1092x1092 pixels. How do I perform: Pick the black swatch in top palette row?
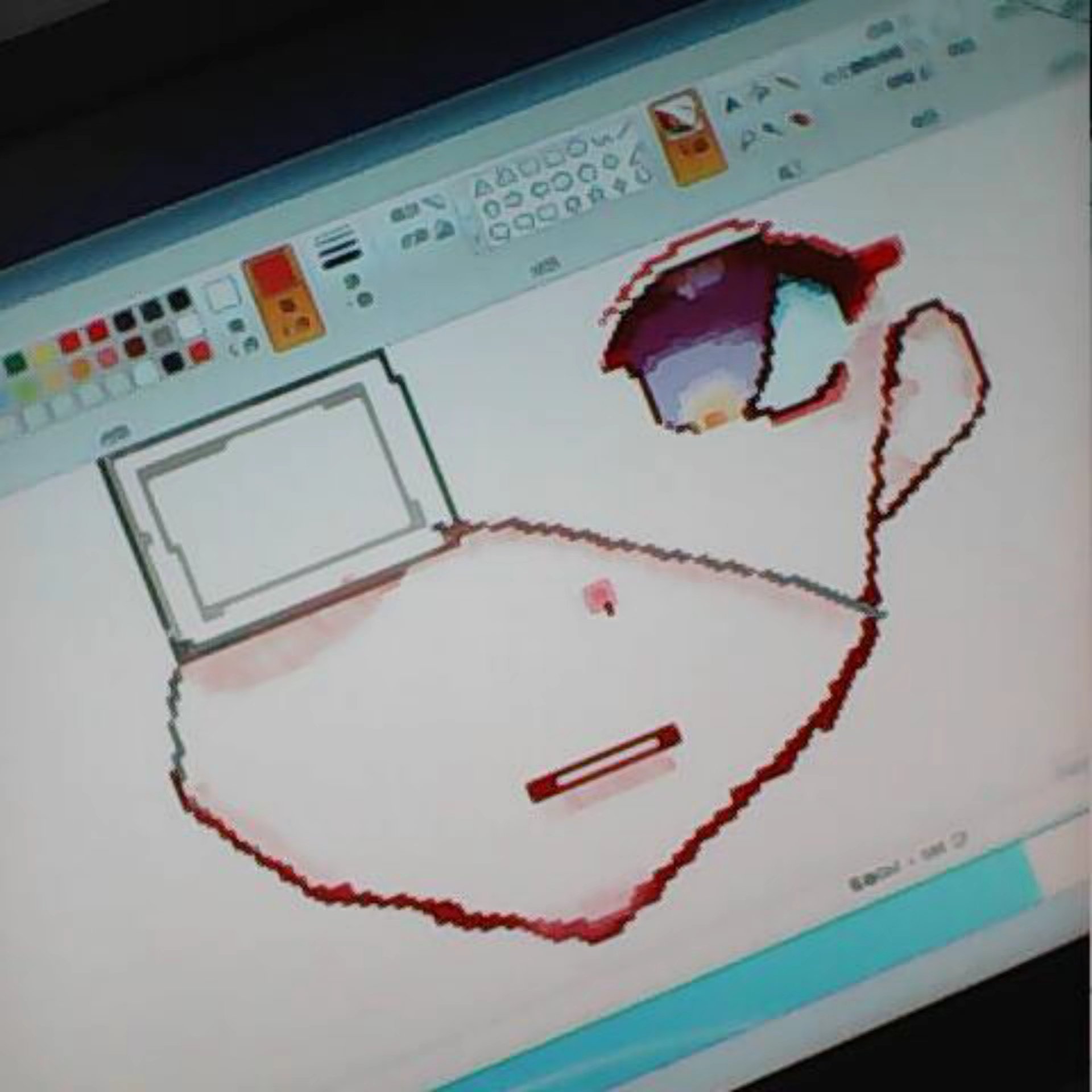click(179, 298)
